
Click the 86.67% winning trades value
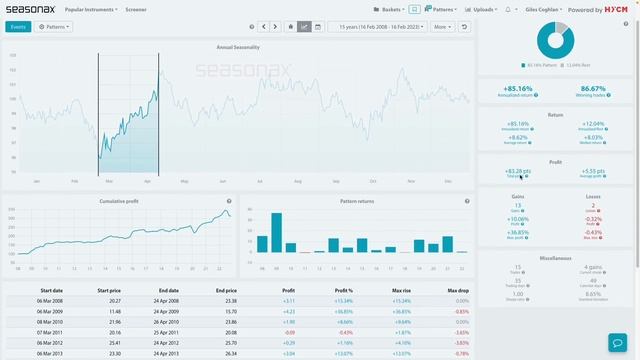pyautogui.click(x=593, y=89)
